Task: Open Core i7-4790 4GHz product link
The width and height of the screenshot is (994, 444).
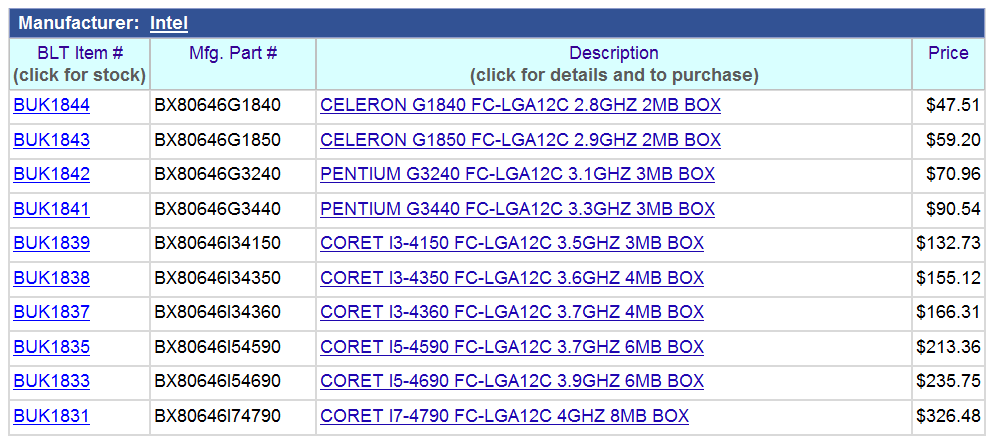Action: click(504, 416)
